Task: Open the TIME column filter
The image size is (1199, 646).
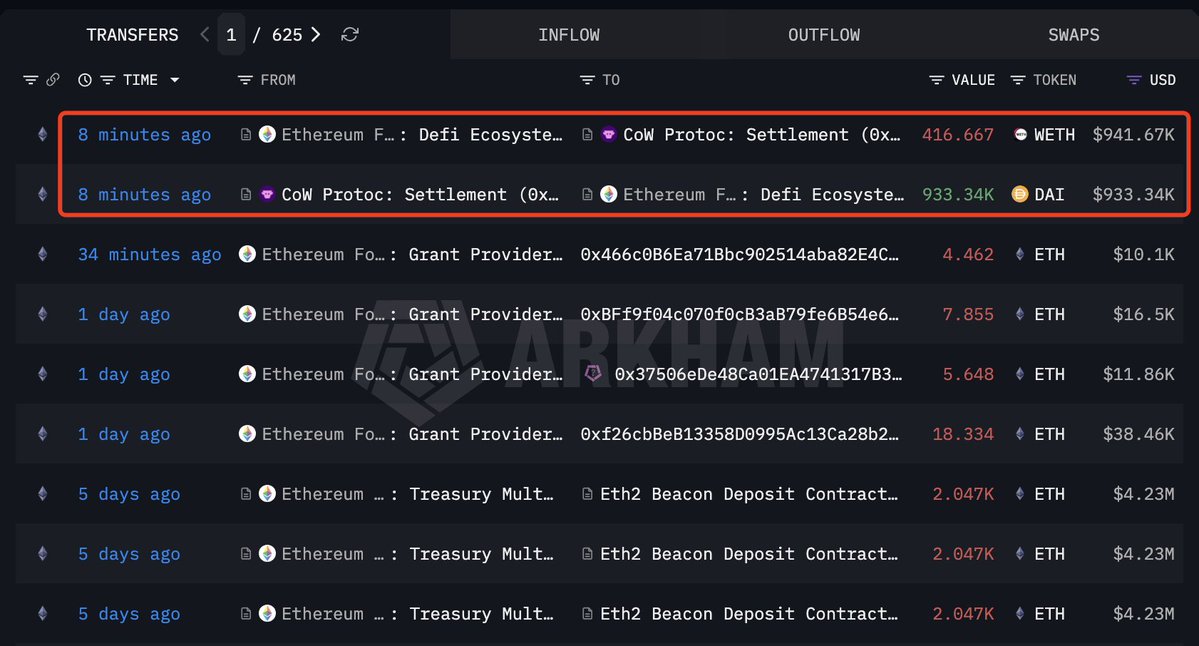Action: (x=107, y=80)
